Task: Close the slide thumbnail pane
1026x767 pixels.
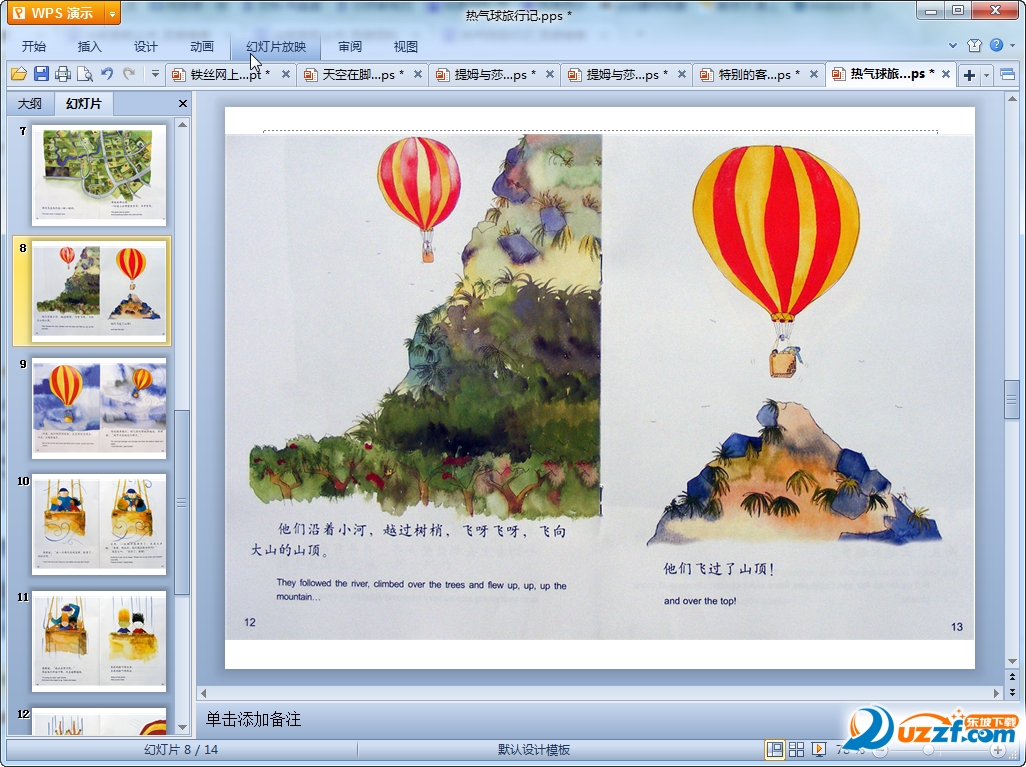Action: (183, 103)
